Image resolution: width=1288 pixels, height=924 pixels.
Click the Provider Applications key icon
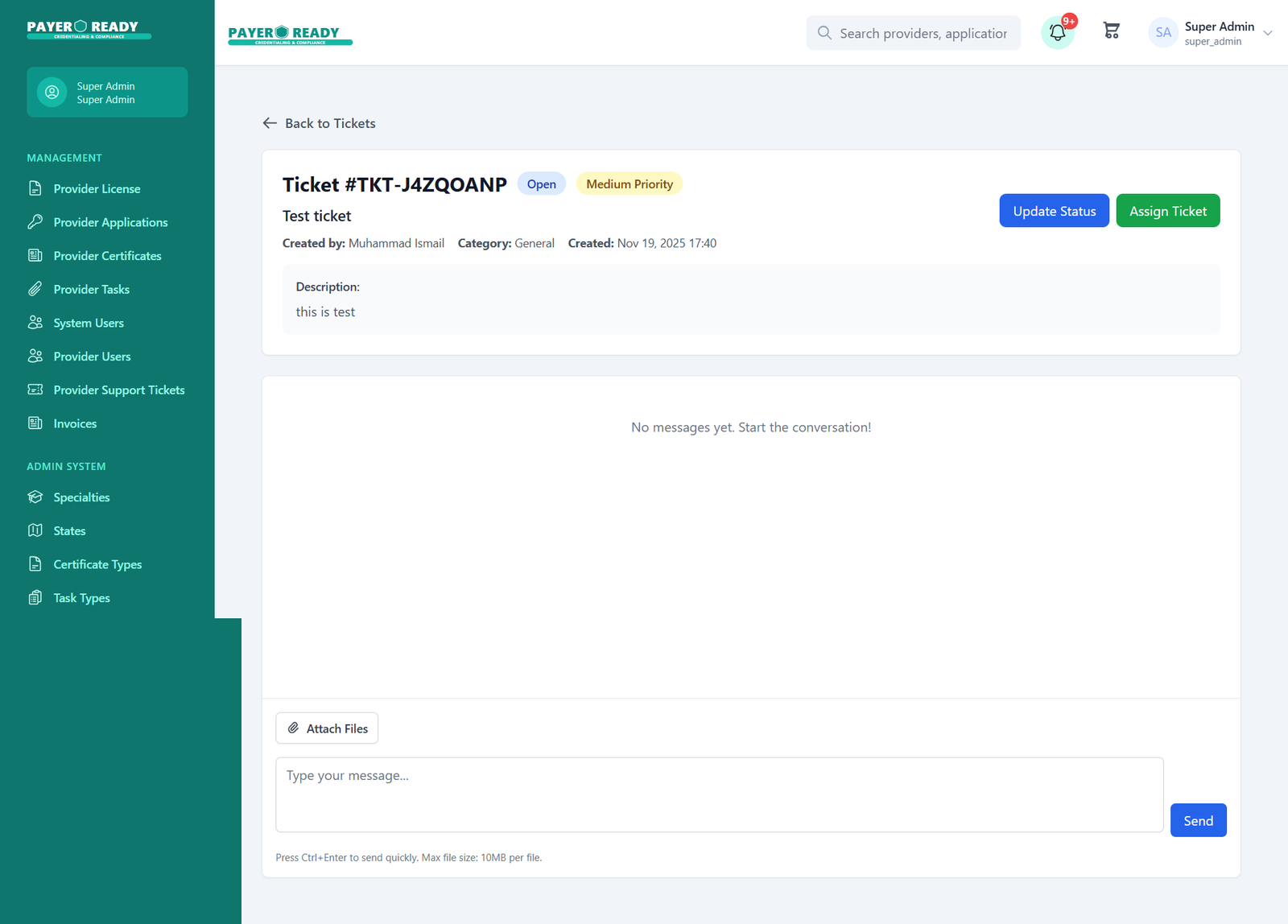(x=35, y=222)
